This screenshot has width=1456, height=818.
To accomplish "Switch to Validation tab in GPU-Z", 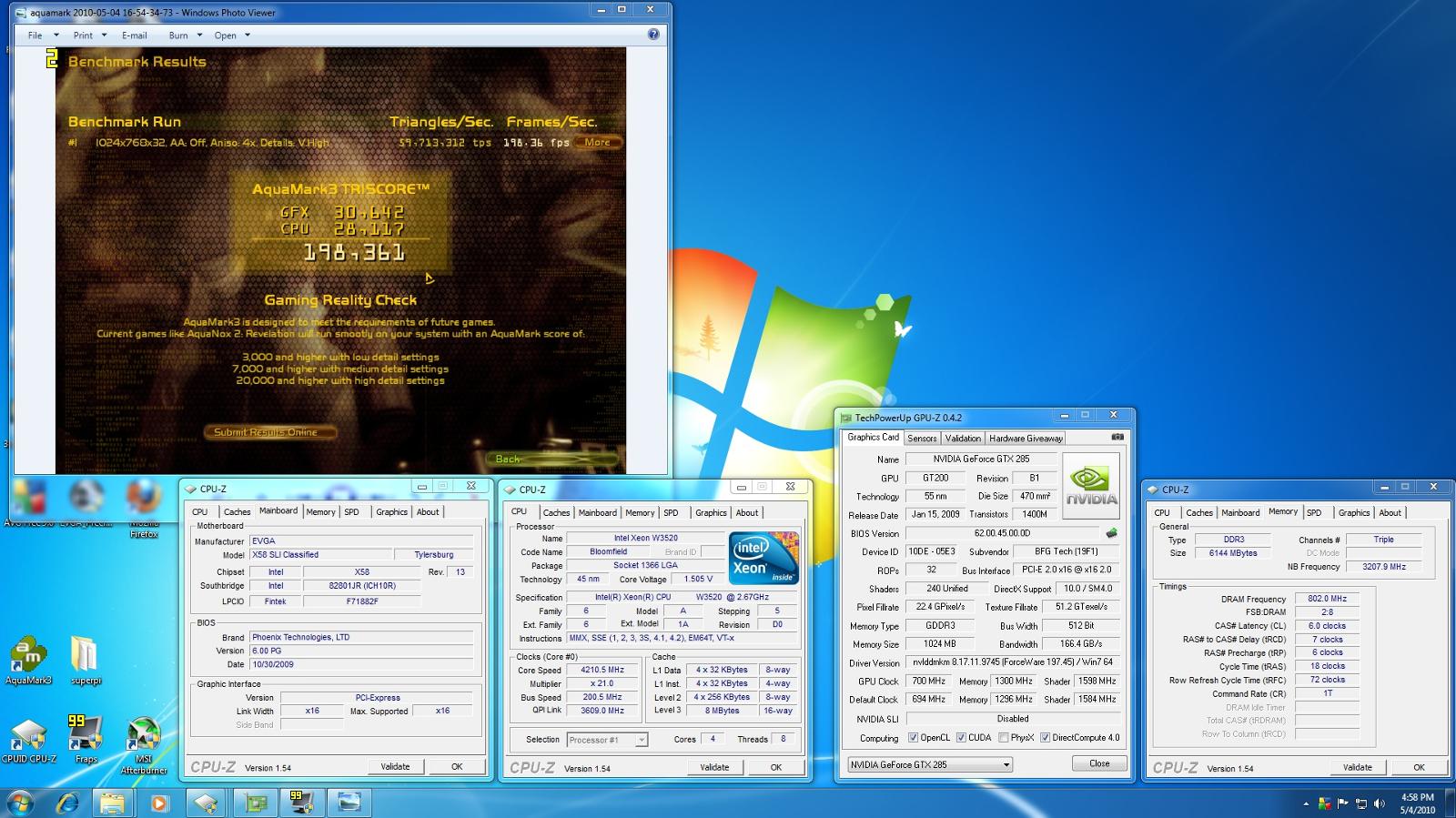I will coord(963,438).
